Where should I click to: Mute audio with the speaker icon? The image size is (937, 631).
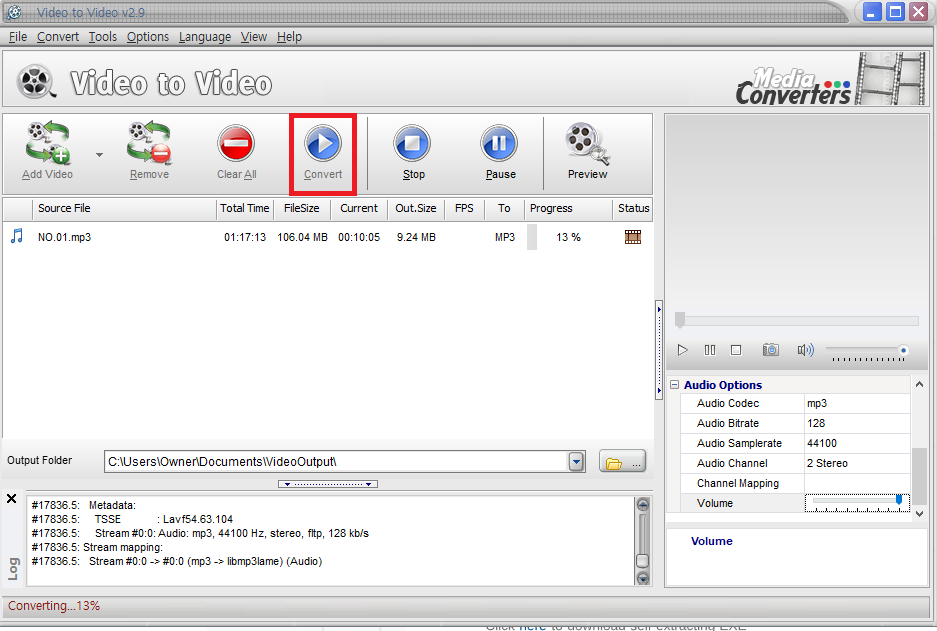(806, 349)
